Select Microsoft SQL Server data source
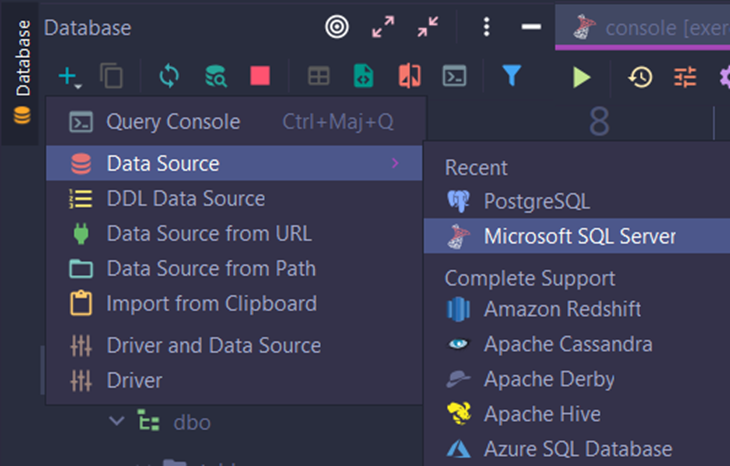 [x=579, y=236]
